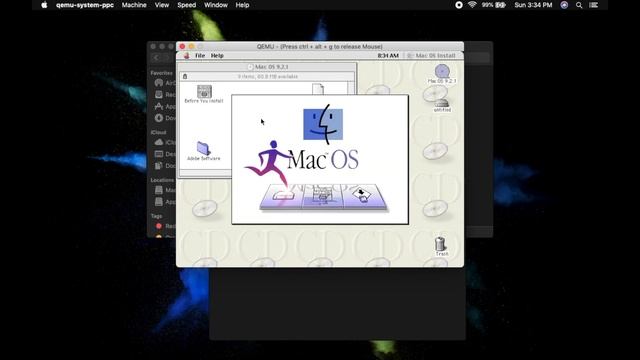Click the Mac OS 9.2.1 window title bar

[x=267, y=67]
